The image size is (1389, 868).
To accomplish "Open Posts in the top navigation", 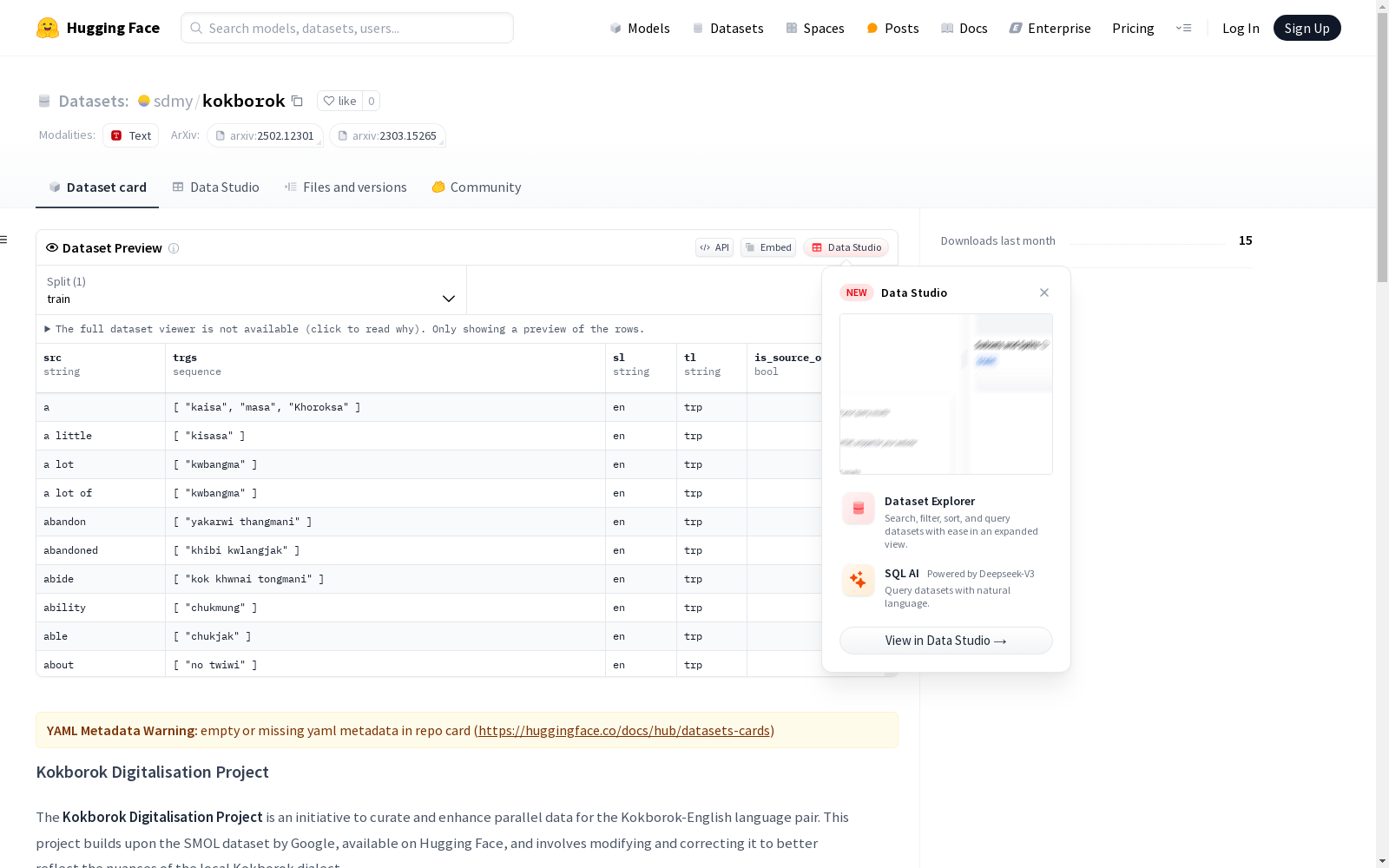I will pos(892,28).
